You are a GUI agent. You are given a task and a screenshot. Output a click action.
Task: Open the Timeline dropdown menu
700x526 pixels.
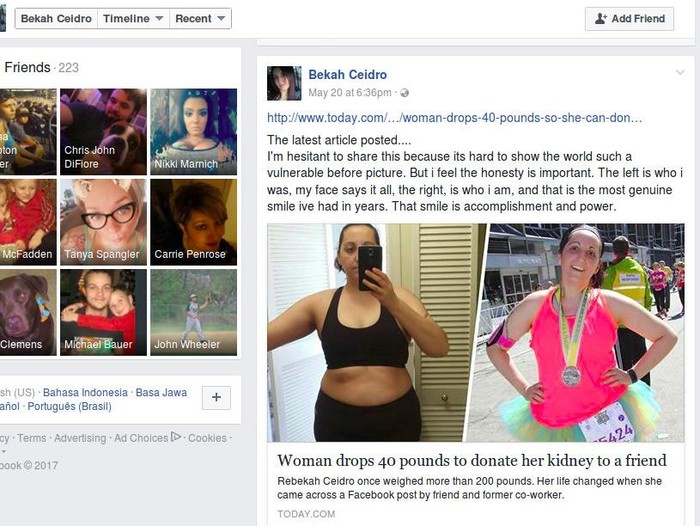click(133, 19)
